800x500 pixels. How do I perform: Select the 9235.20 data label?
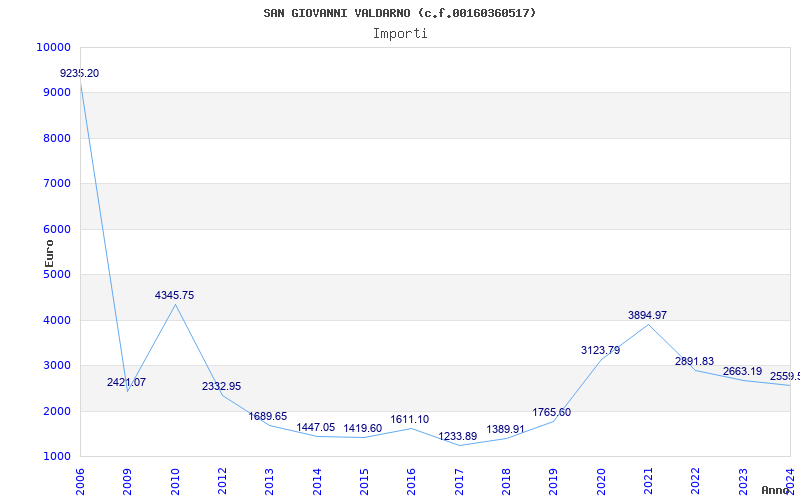tap(80, 73)
